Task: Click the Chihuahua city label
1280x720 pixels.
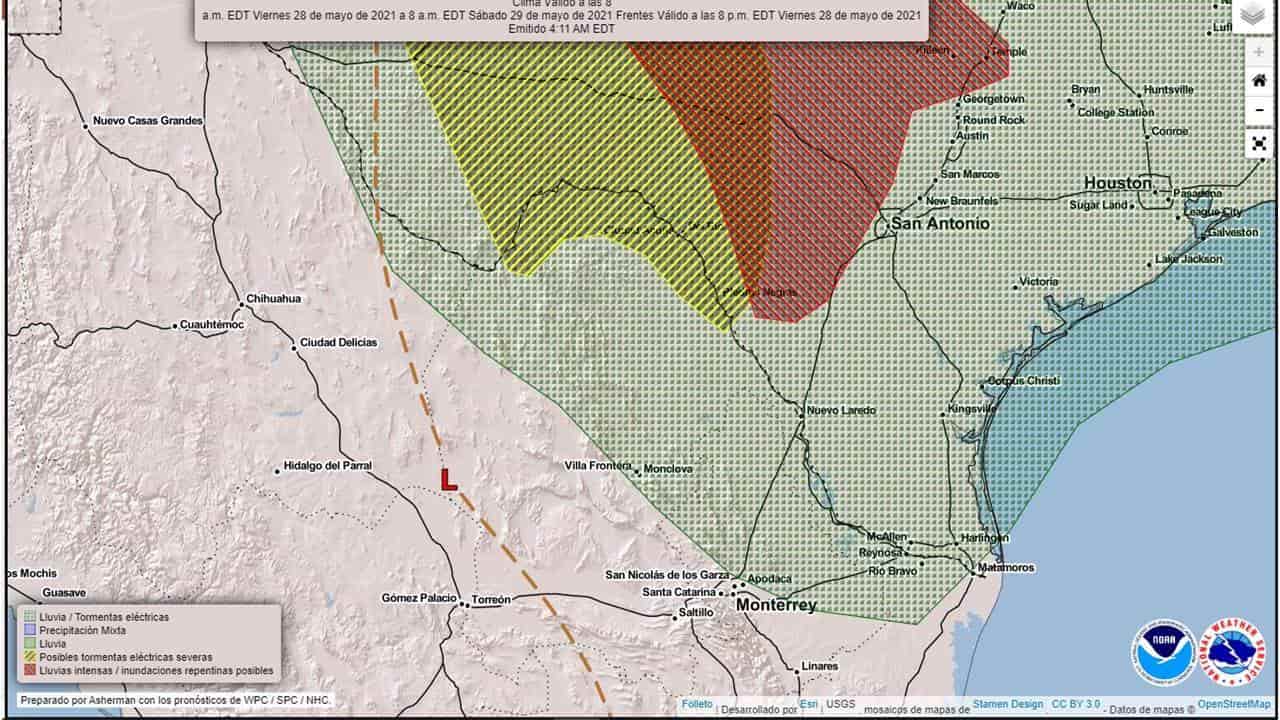Action: click(274, 299)
